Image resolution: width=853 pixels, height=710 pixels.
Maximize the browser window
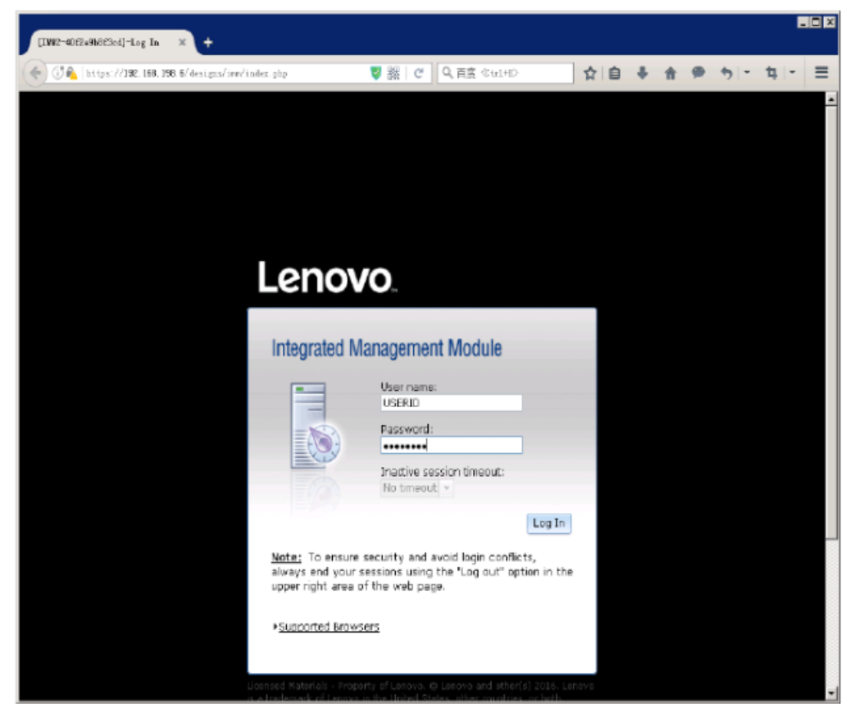pyautogui.click(x=816, y=22)
